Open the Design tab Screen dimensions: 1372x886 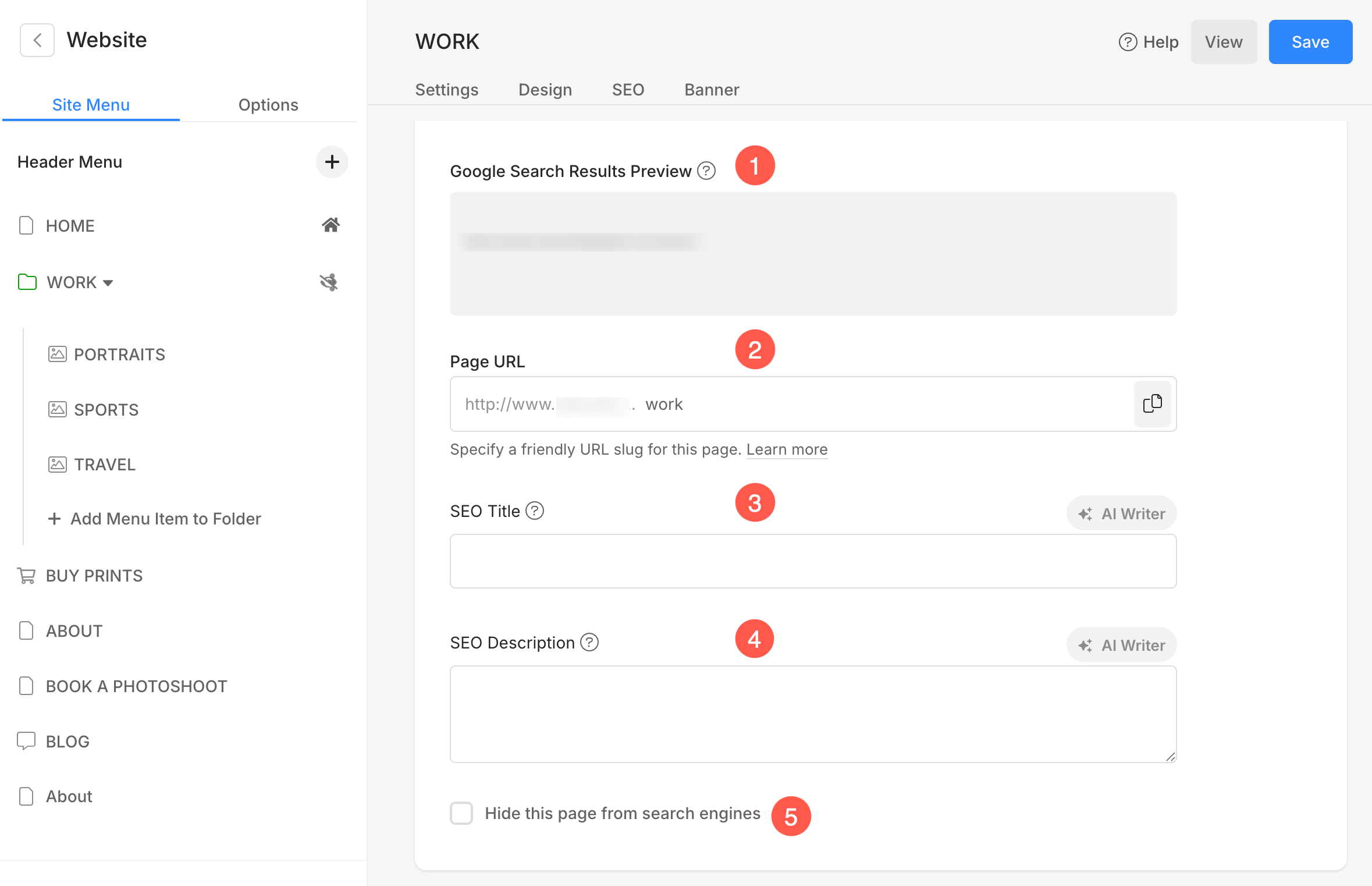click(545, 90)
